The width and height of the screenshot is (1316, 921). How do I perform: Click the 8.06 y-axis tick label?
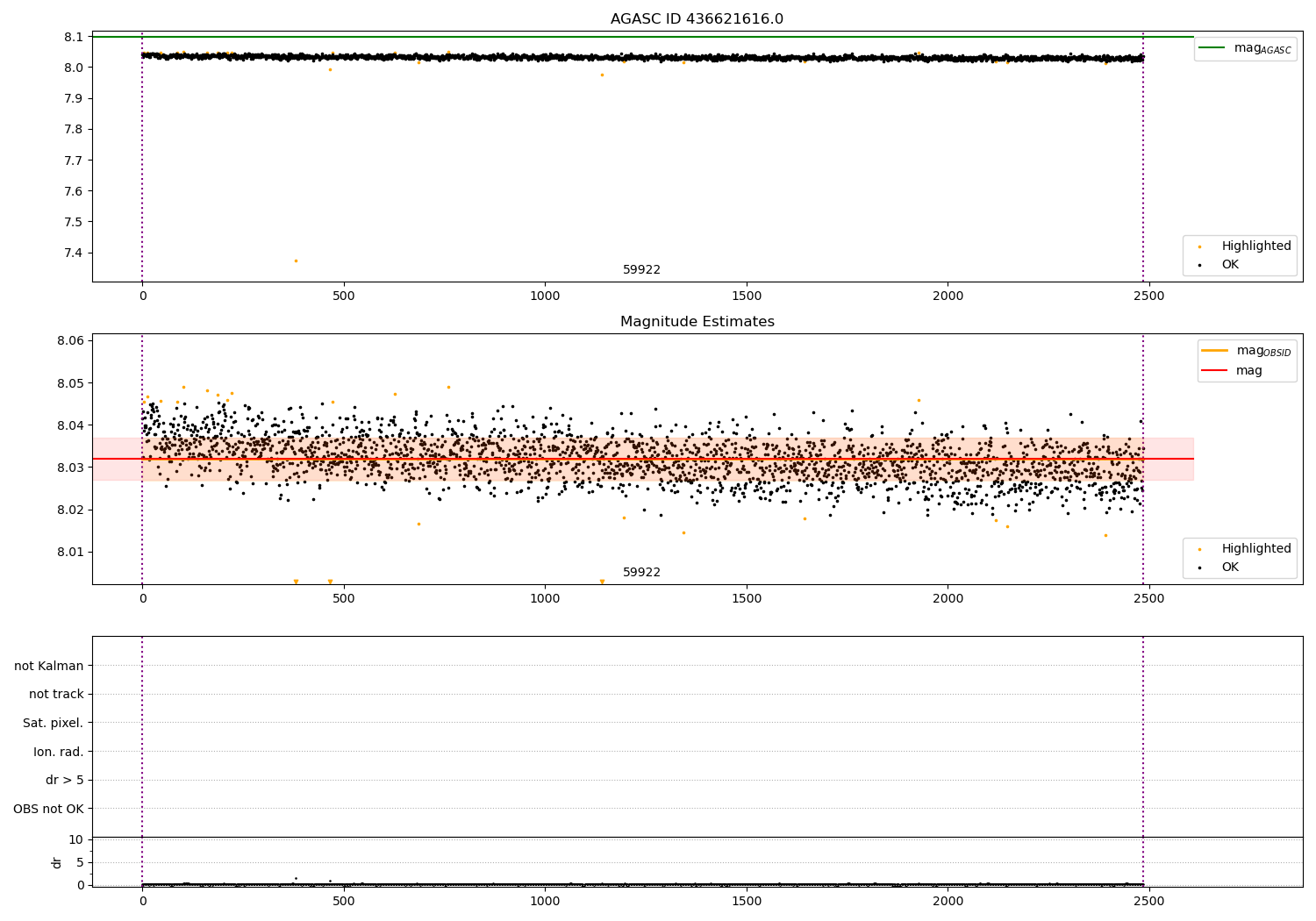(71, 341)
